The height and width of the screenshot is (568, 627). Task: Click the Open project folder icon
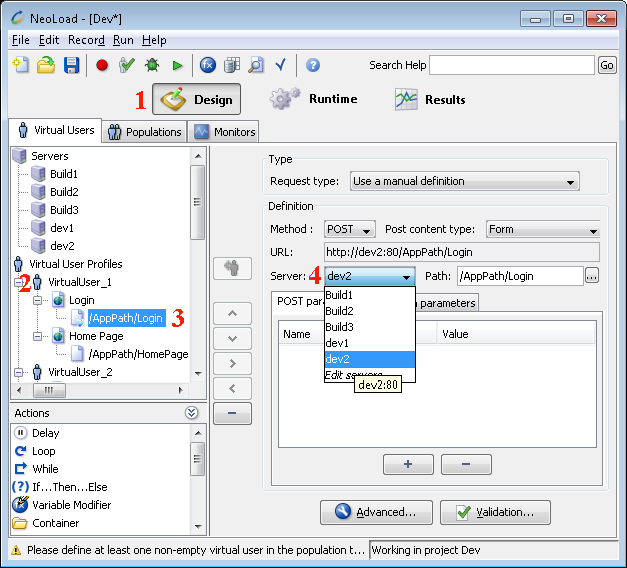45,65
